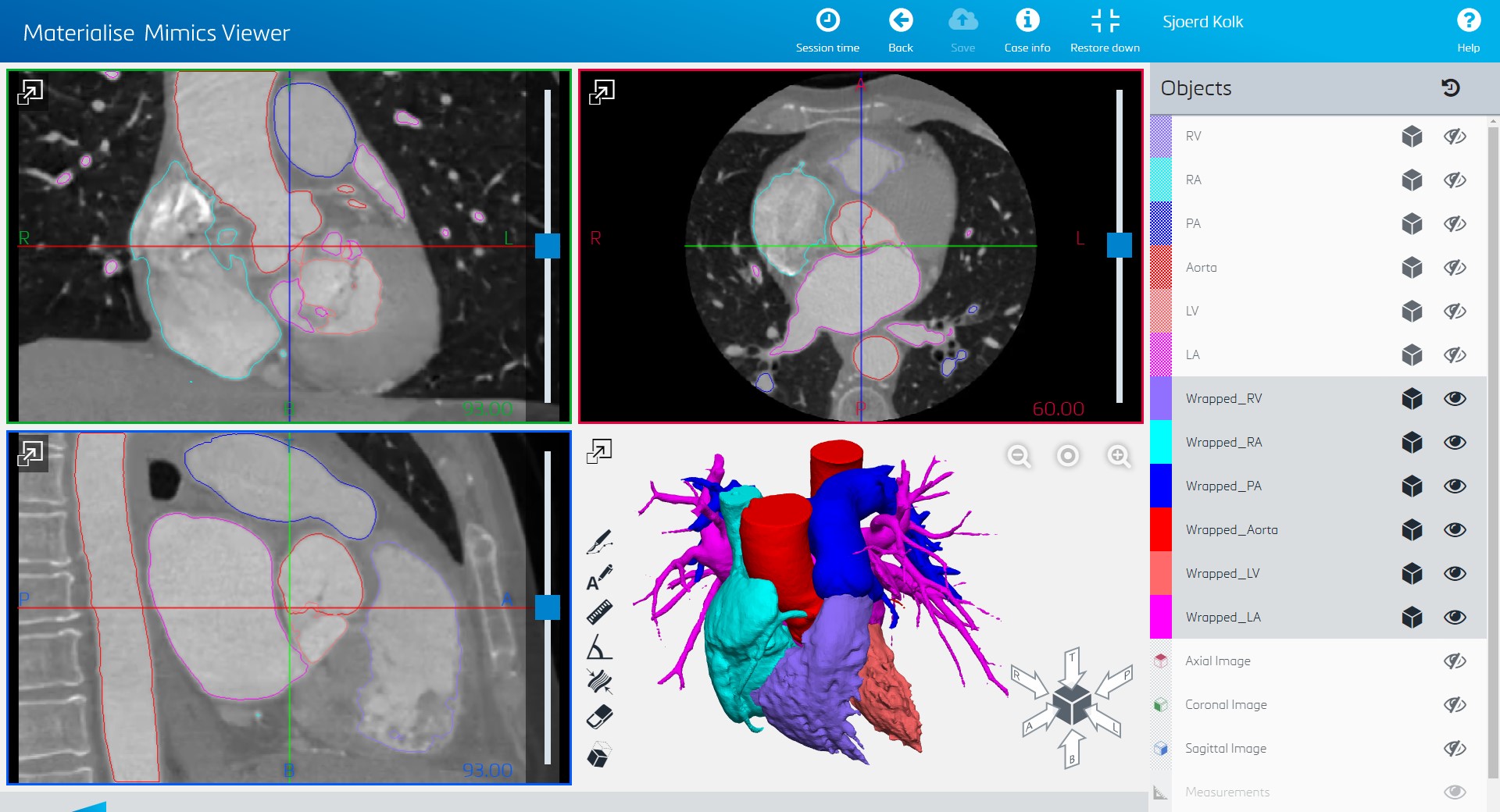1500x812 pixels.
Task: Go Back using the arrow icon
Action: [901, 20]
